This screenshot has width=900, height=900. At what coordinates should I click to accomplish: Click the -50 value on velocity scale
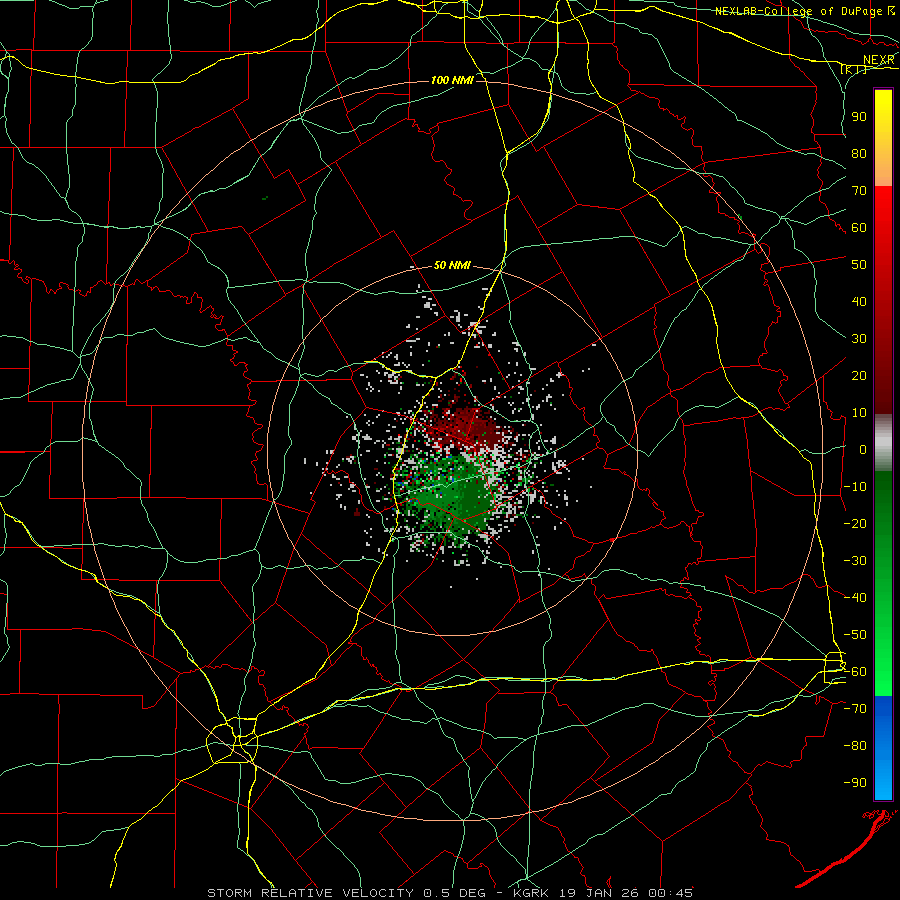(x=855, y=634)
